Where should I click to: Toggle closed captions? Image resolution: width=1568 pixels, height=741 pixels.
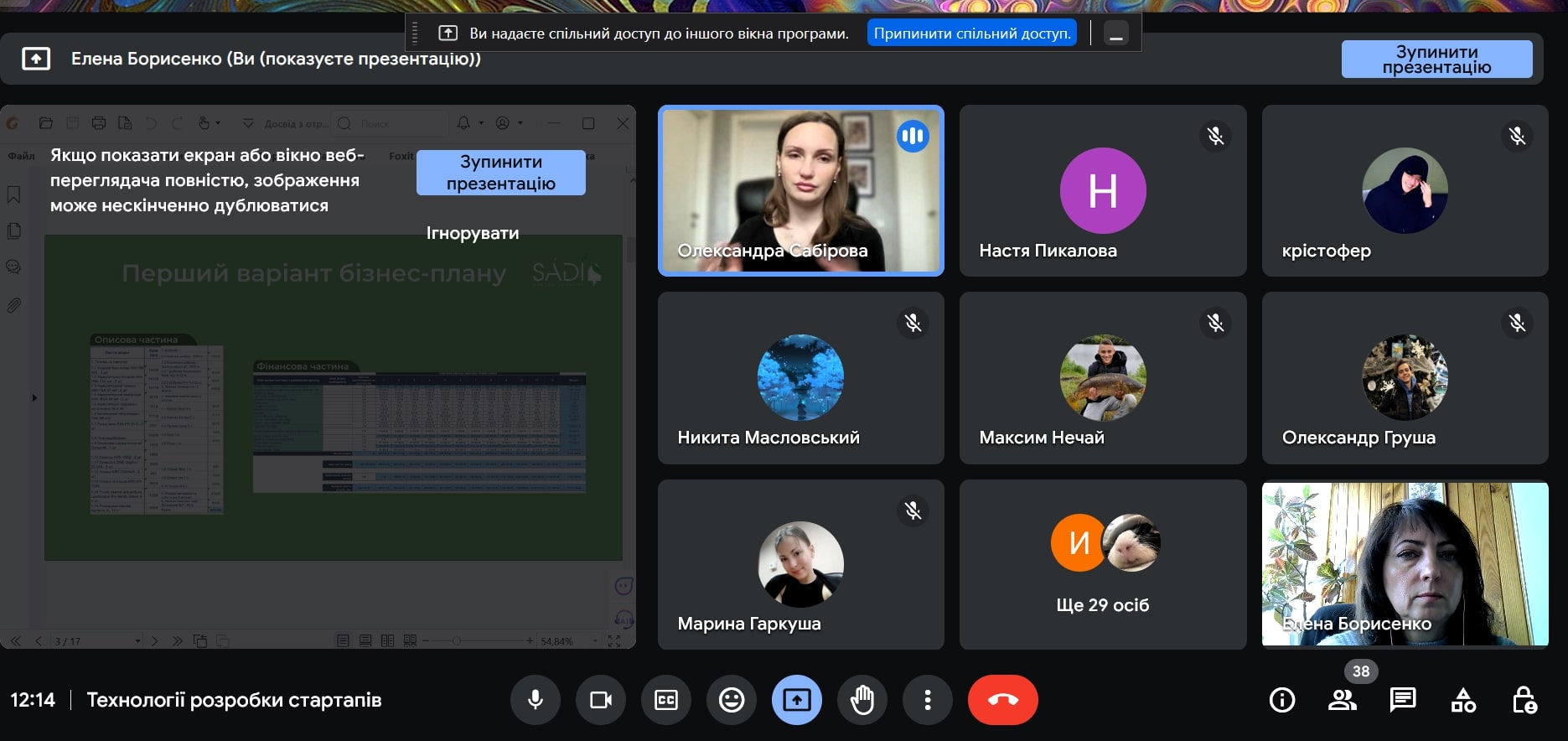pyautogui.click(x=666, y=700)
